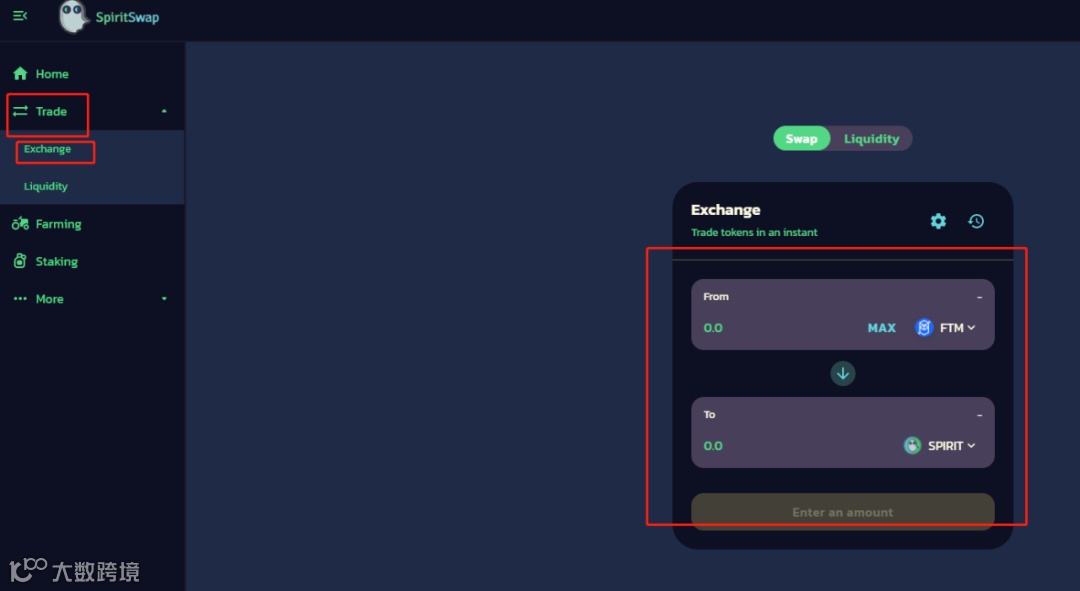Click the SPIRIT token icon
1080x591 pixels.
[x=912, y=446]
